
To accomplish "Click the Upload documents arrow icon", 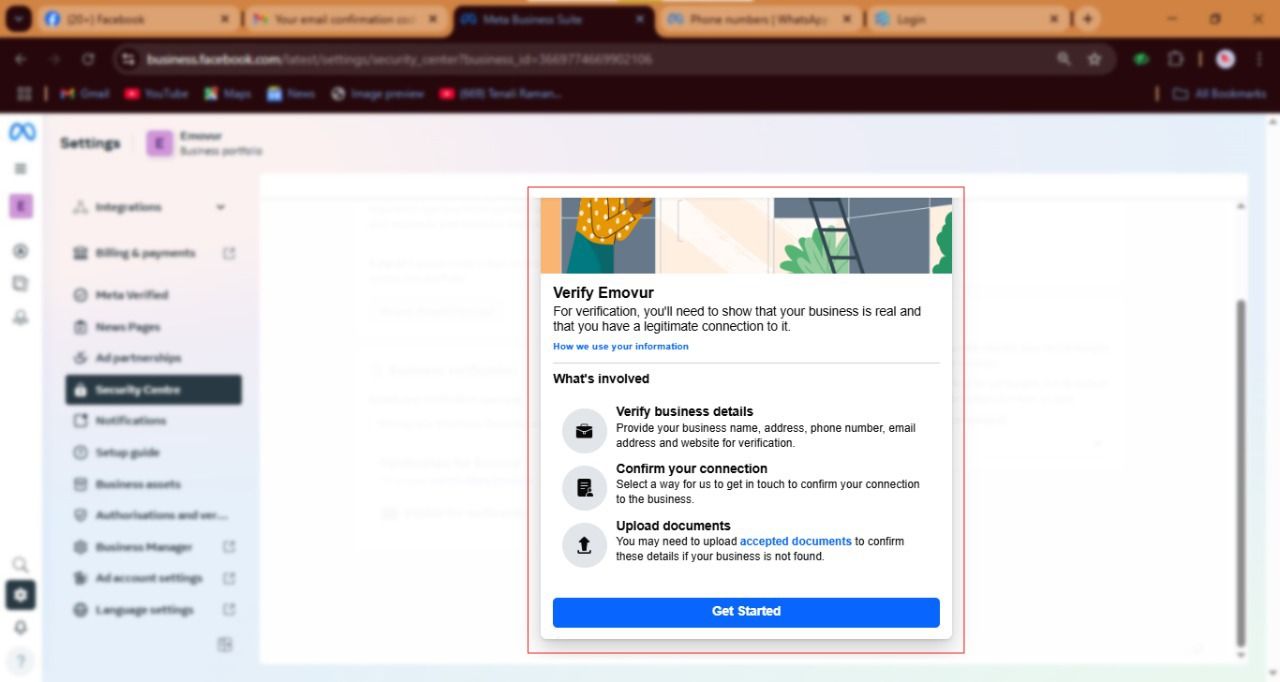I will point(585,545).
